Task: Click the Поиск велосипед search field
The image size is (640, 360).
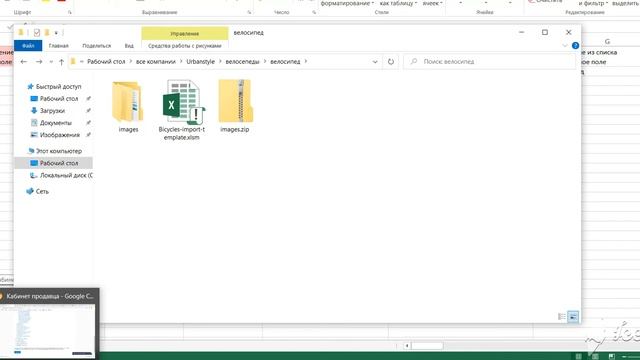Action: pyautogui.click(x=490, y=62)
